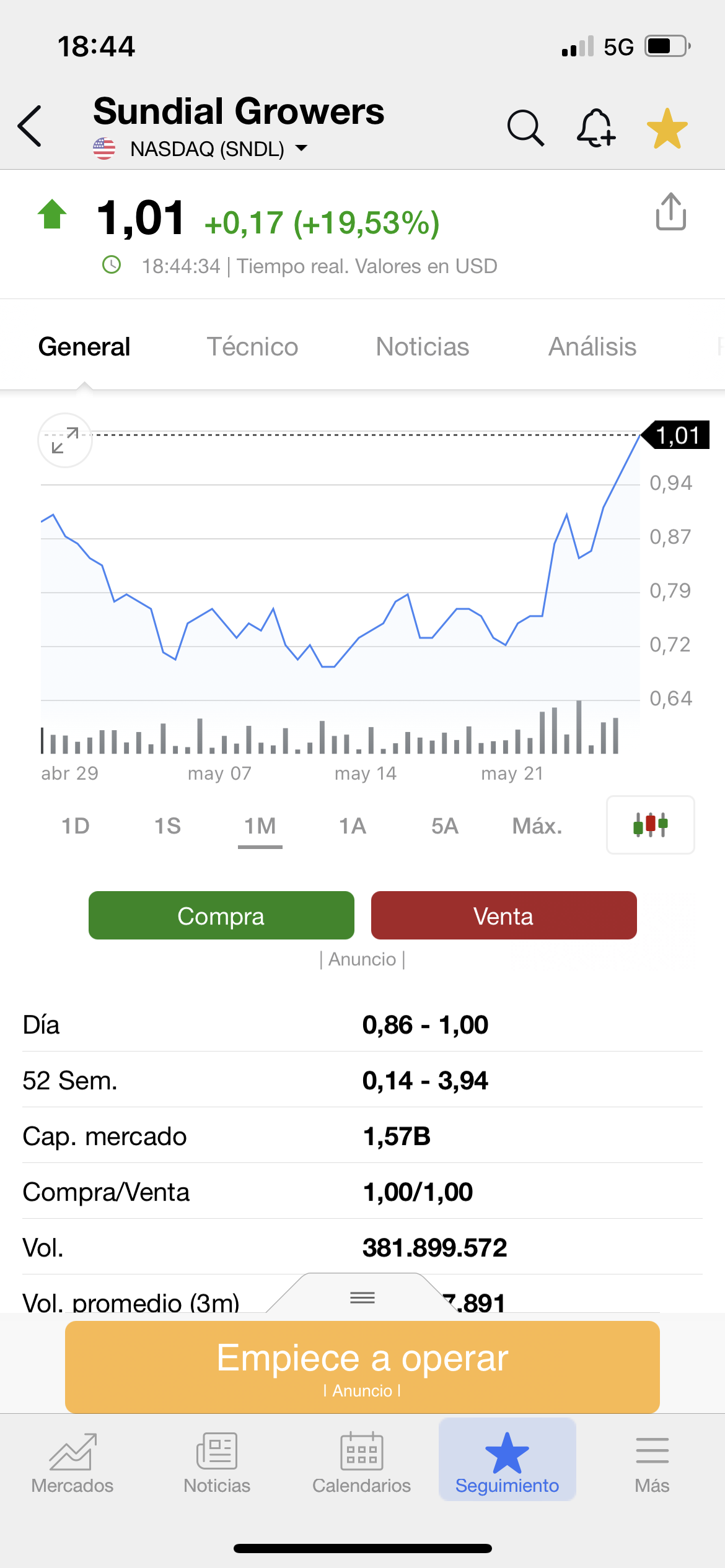This screenshot has height=1568, width=725.
Task: Switch to candlestick chart type
Action: click(x=650, y=825)
